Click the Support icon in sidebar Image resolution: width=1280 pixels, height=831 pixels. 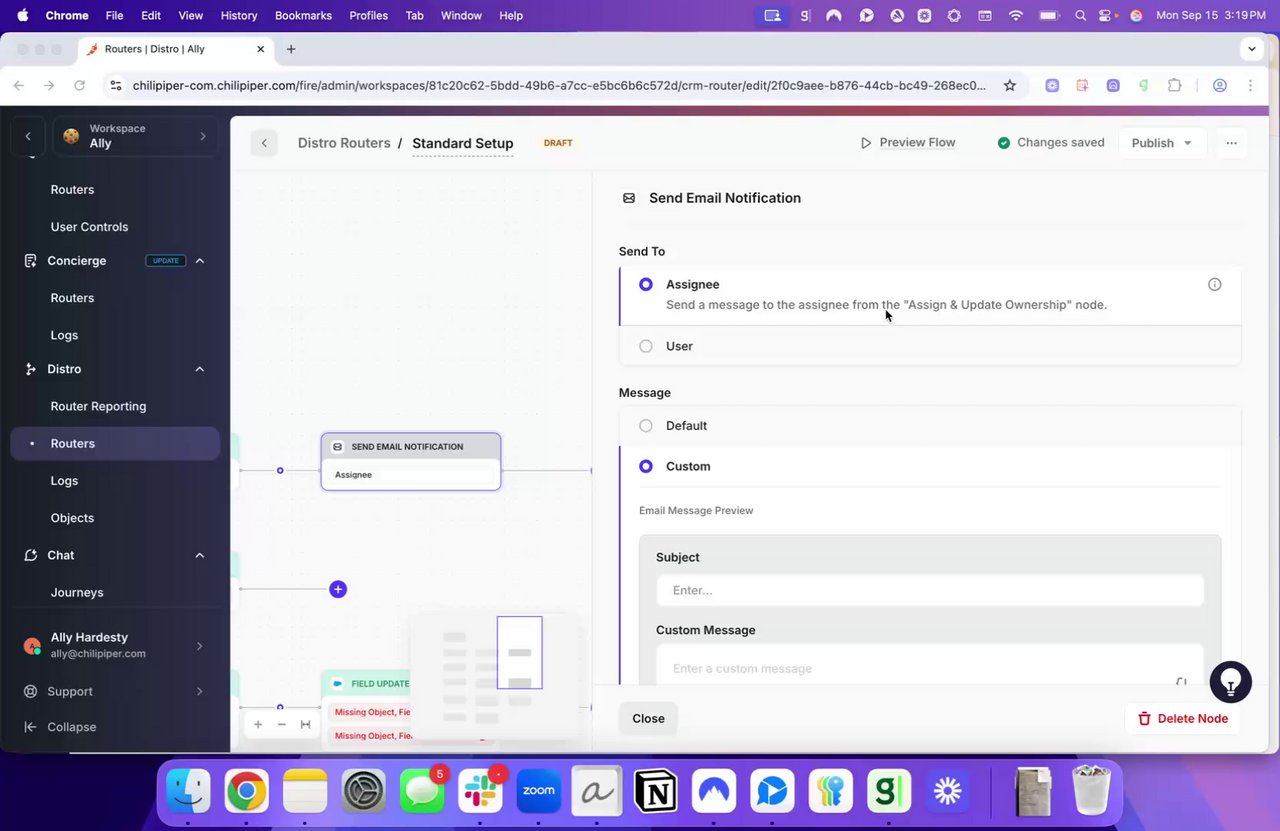(x=30, y=691)
